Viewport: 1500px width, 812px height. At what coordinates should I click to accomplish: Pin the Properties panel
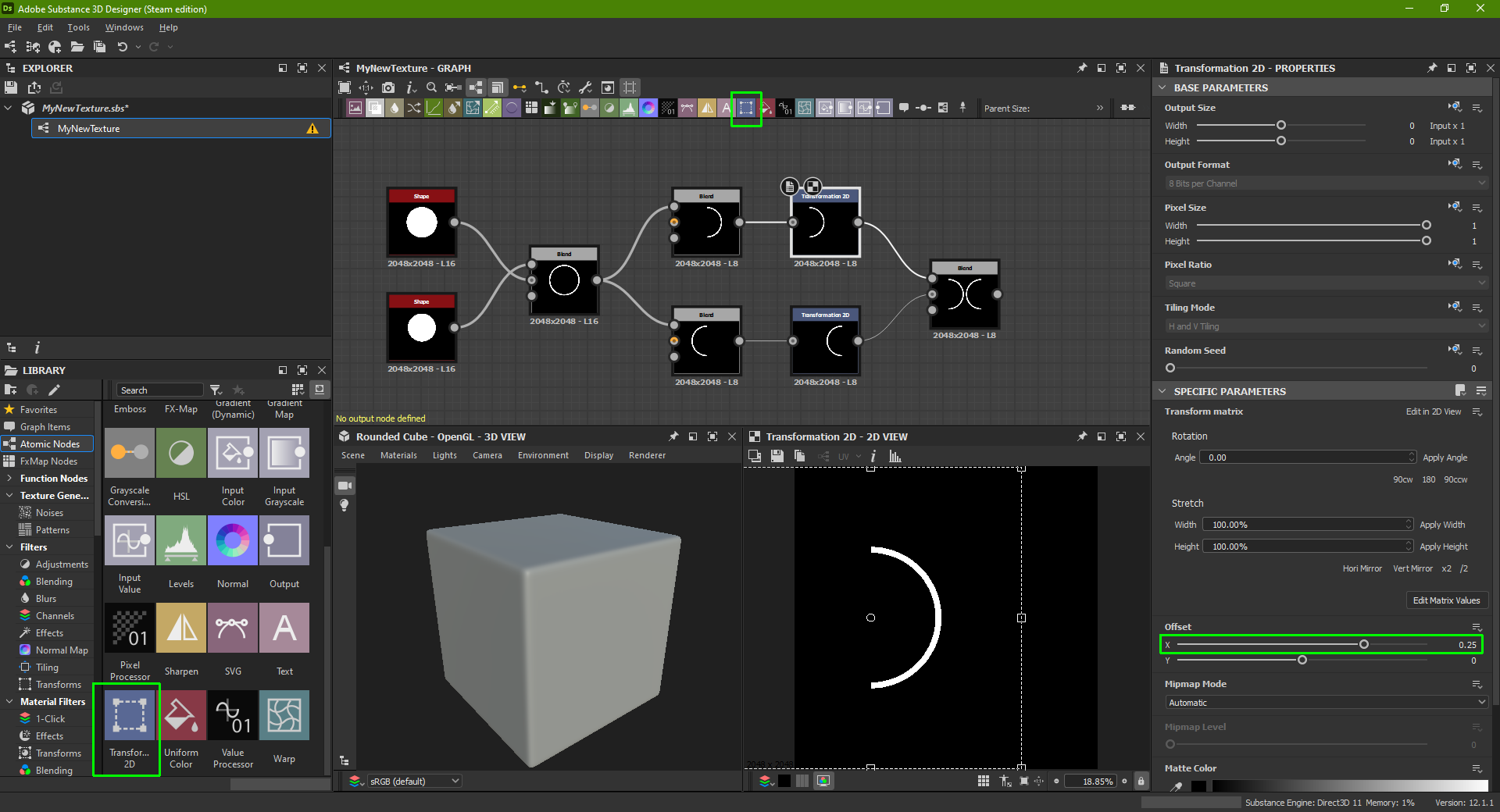[1432, 68]
